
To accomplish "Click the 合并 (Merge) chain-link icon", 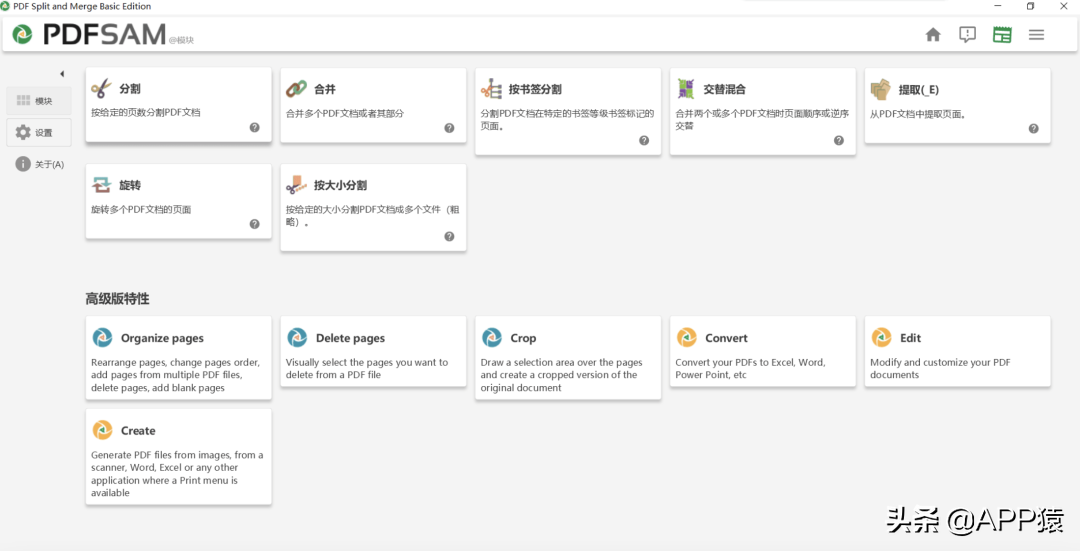I will (296, 88).
